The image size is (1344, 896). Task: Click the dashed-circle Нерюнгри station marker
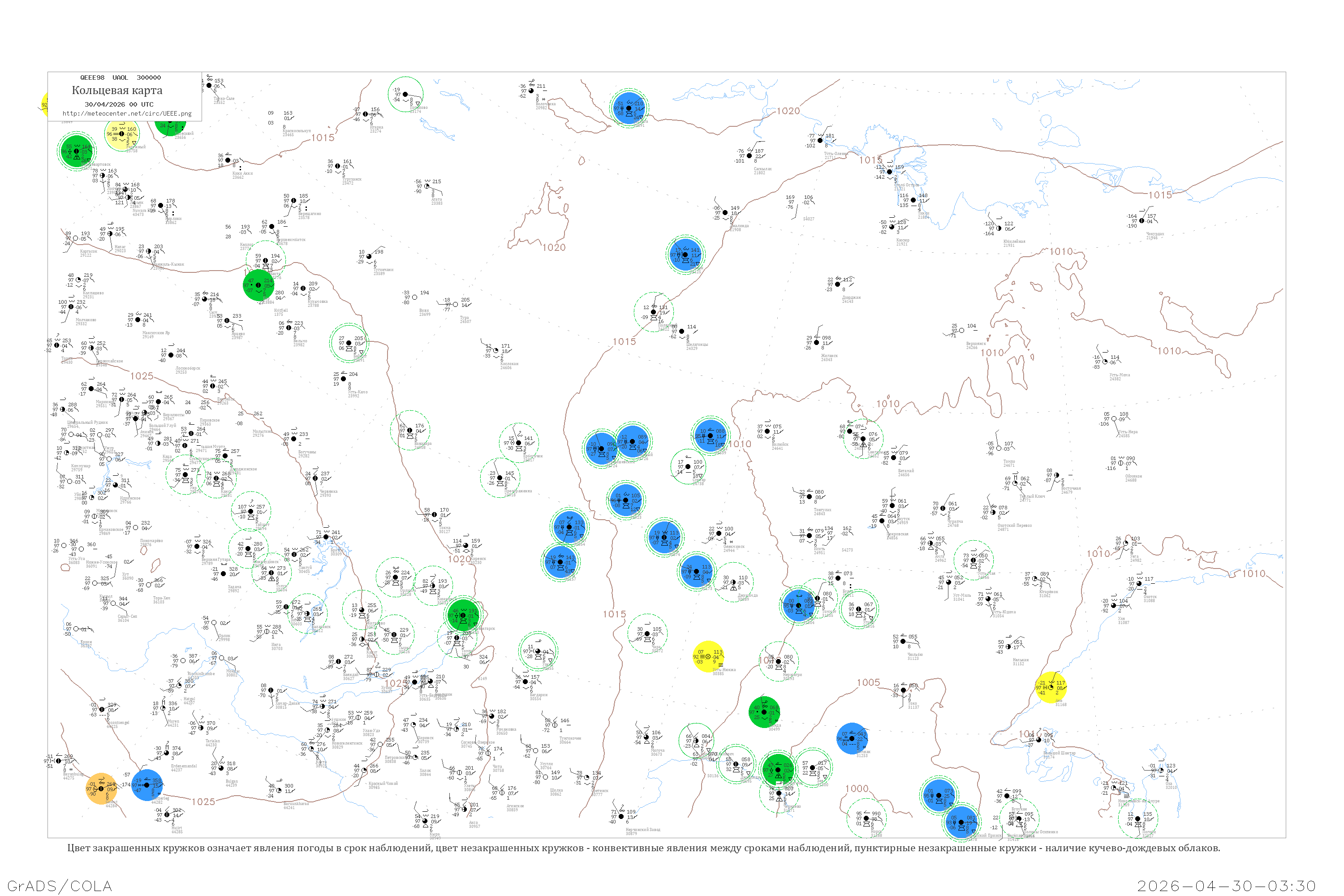778,662
